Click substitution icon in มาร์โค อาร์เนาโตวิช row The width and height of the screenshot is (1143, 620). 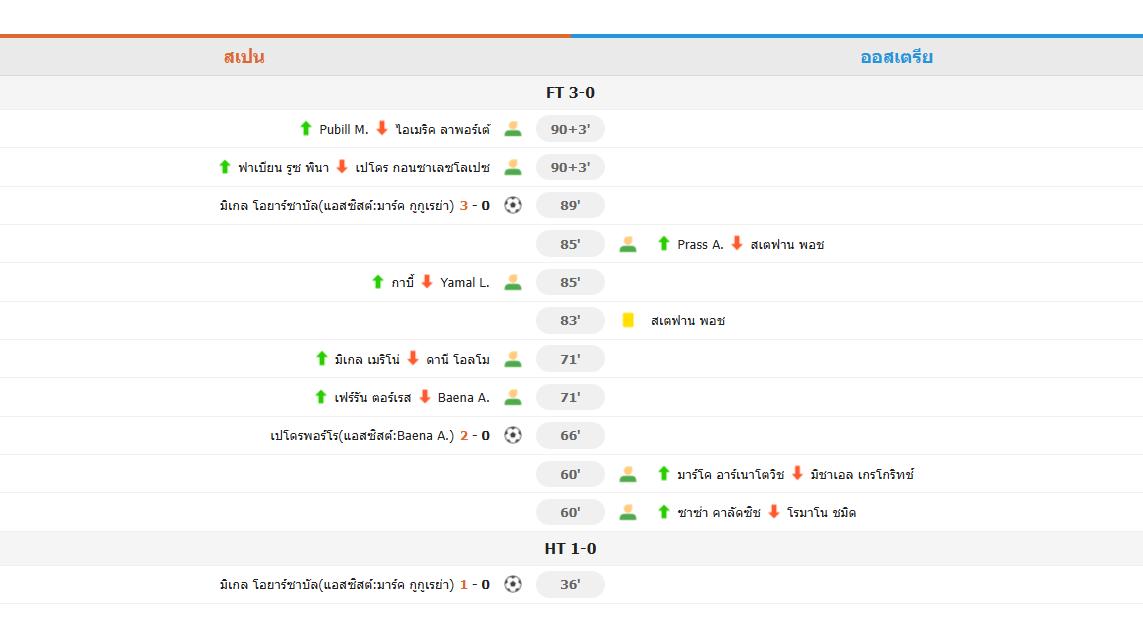tap(628, 474)
